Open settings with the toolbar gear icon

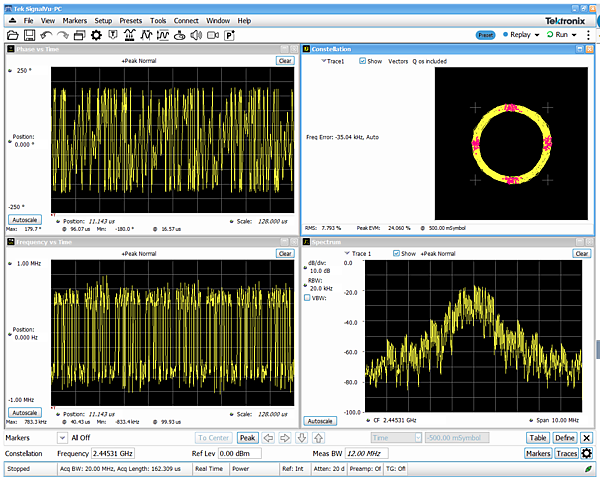97,35
